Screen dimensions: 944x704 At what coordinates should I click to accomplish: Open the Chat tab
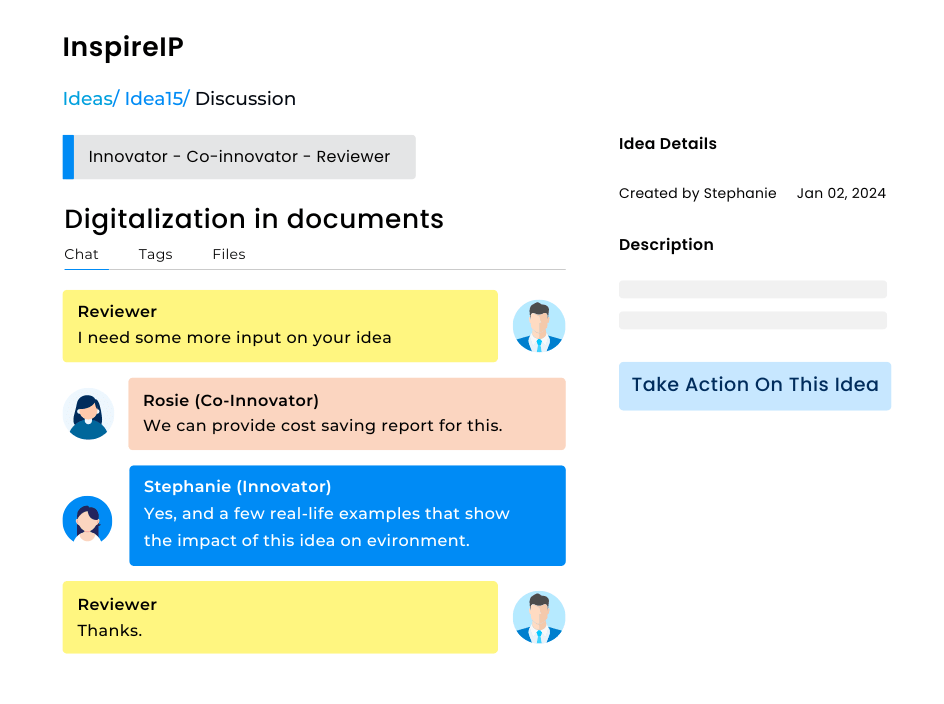click(81, 254)
